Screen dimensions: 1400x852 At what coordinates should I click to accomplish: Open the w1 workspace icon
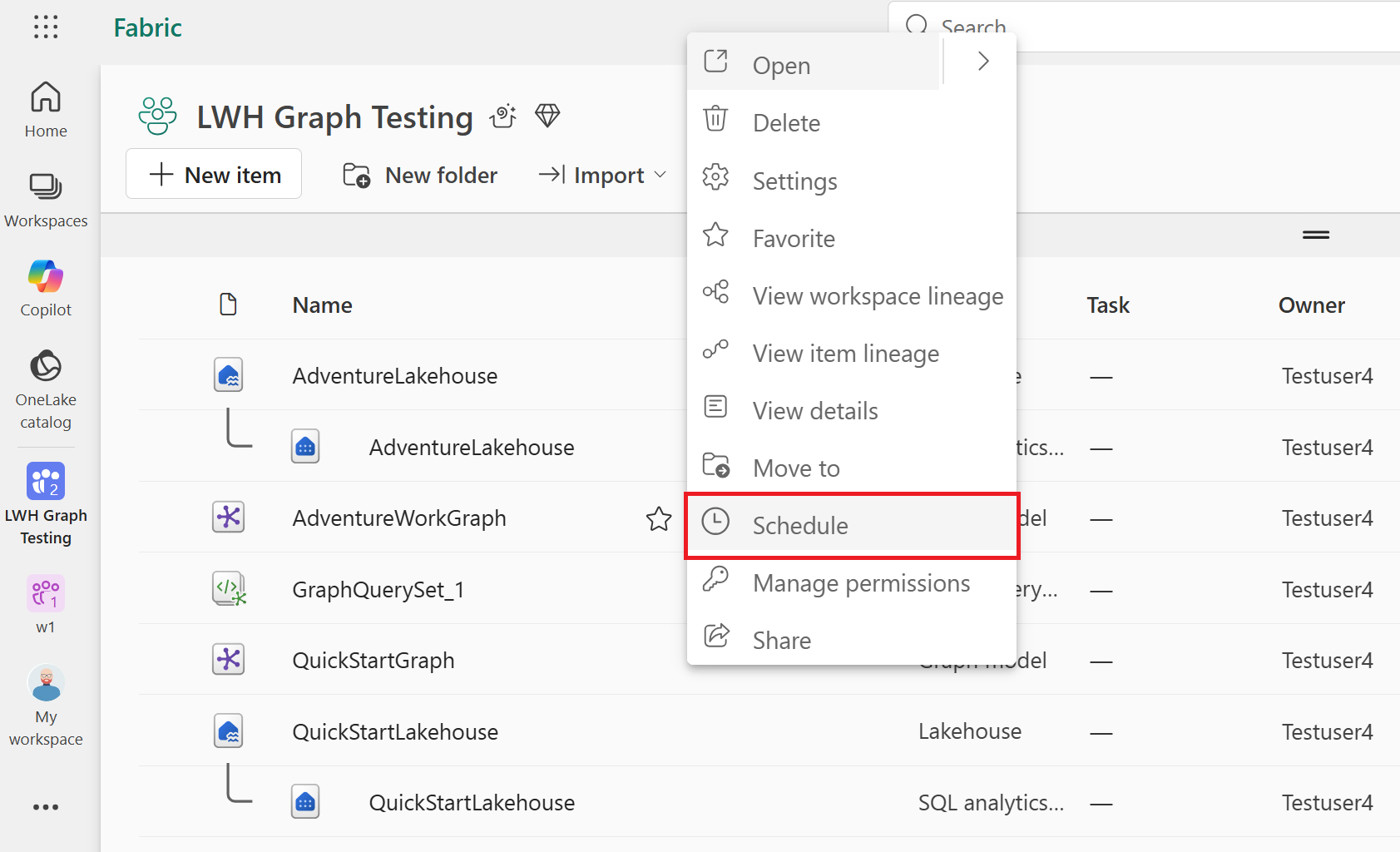click(x=46, y=604)
